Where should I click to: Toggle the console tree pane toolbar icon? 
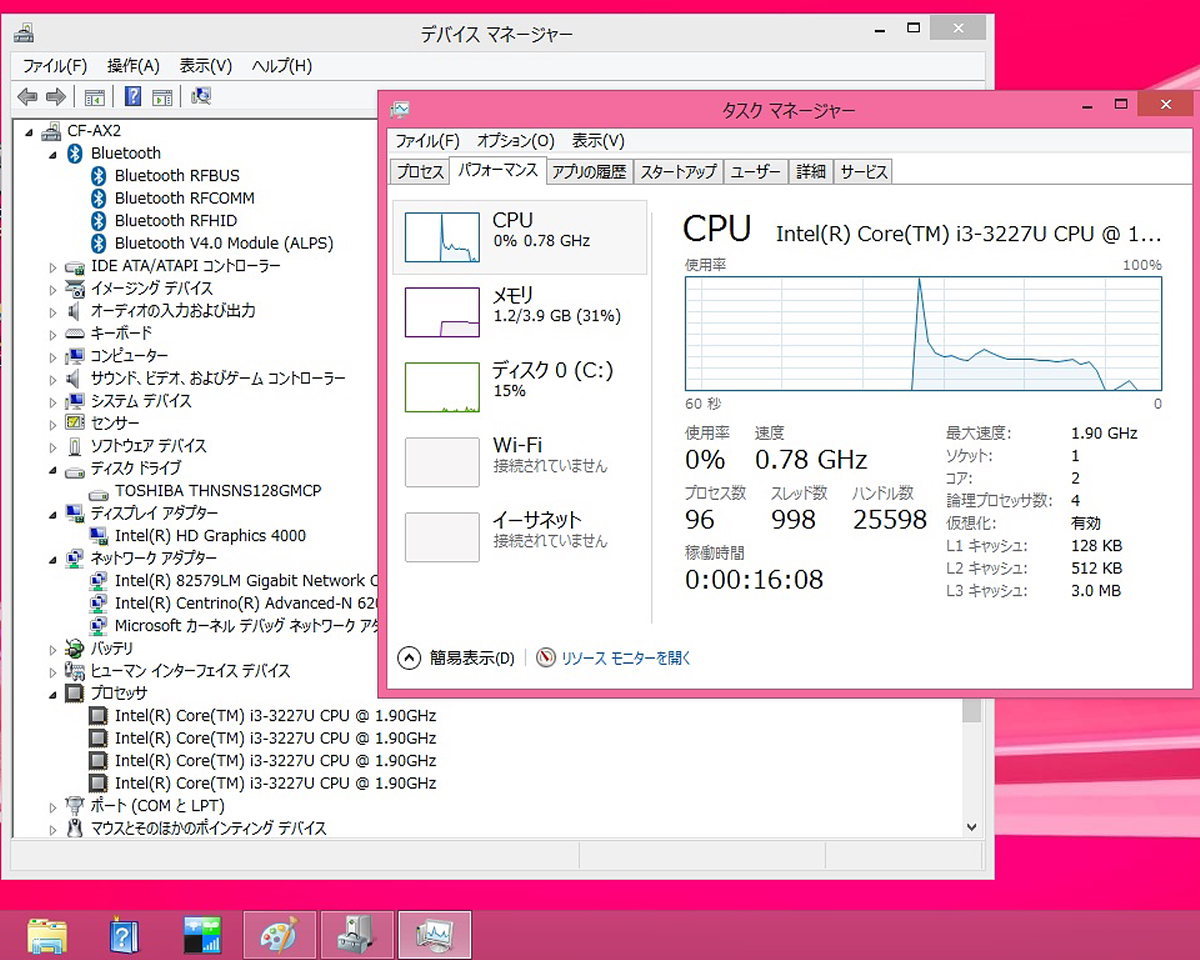(x=95, y=97)
